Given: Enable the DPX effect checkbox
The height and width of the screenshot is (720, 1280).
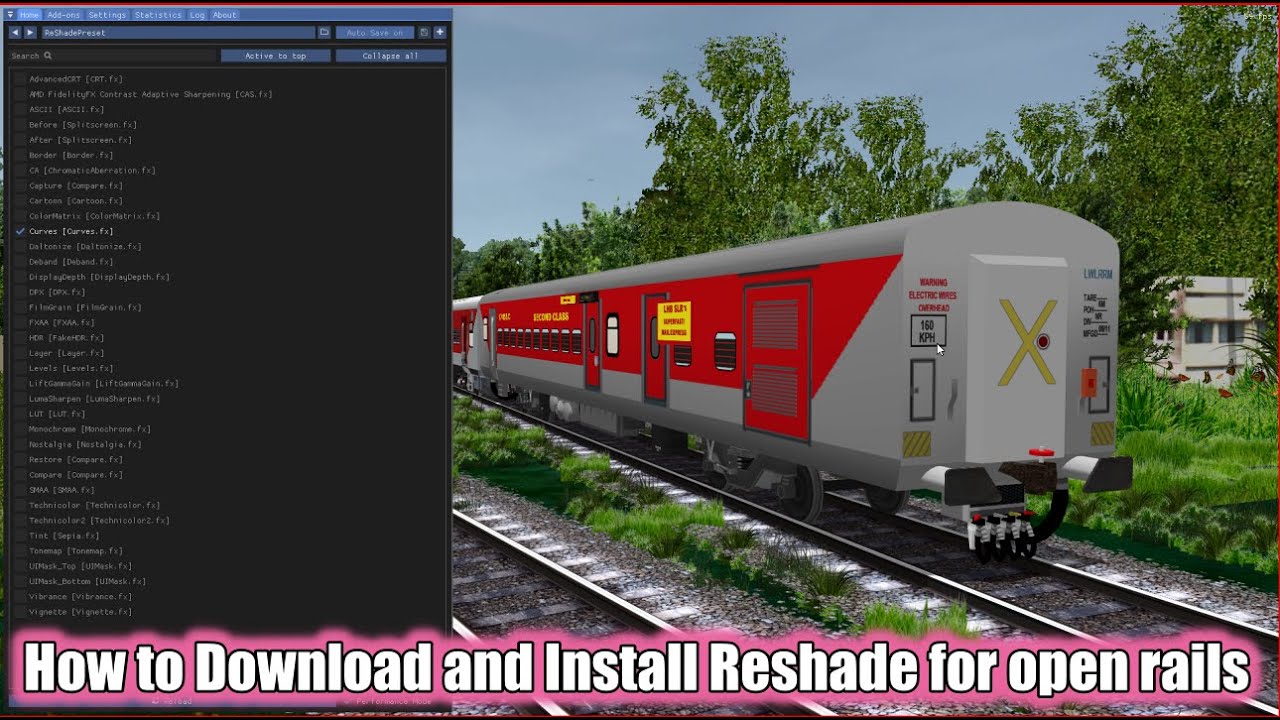Looking at the screenshot, I should pyautogui.click(x=19, y=292).
